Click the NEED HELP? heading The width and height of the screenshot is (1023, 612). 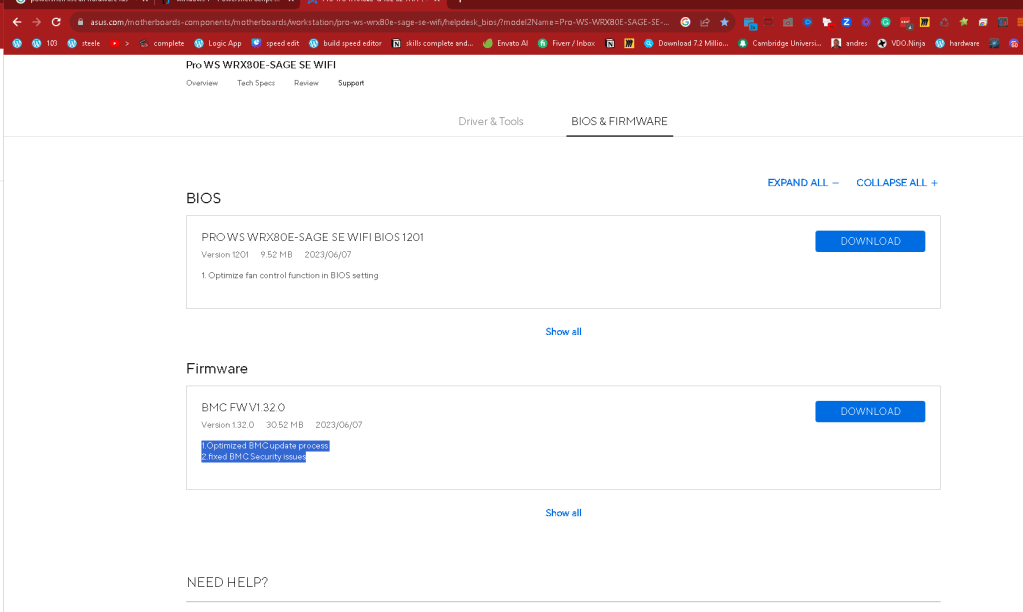pos(227,582)
